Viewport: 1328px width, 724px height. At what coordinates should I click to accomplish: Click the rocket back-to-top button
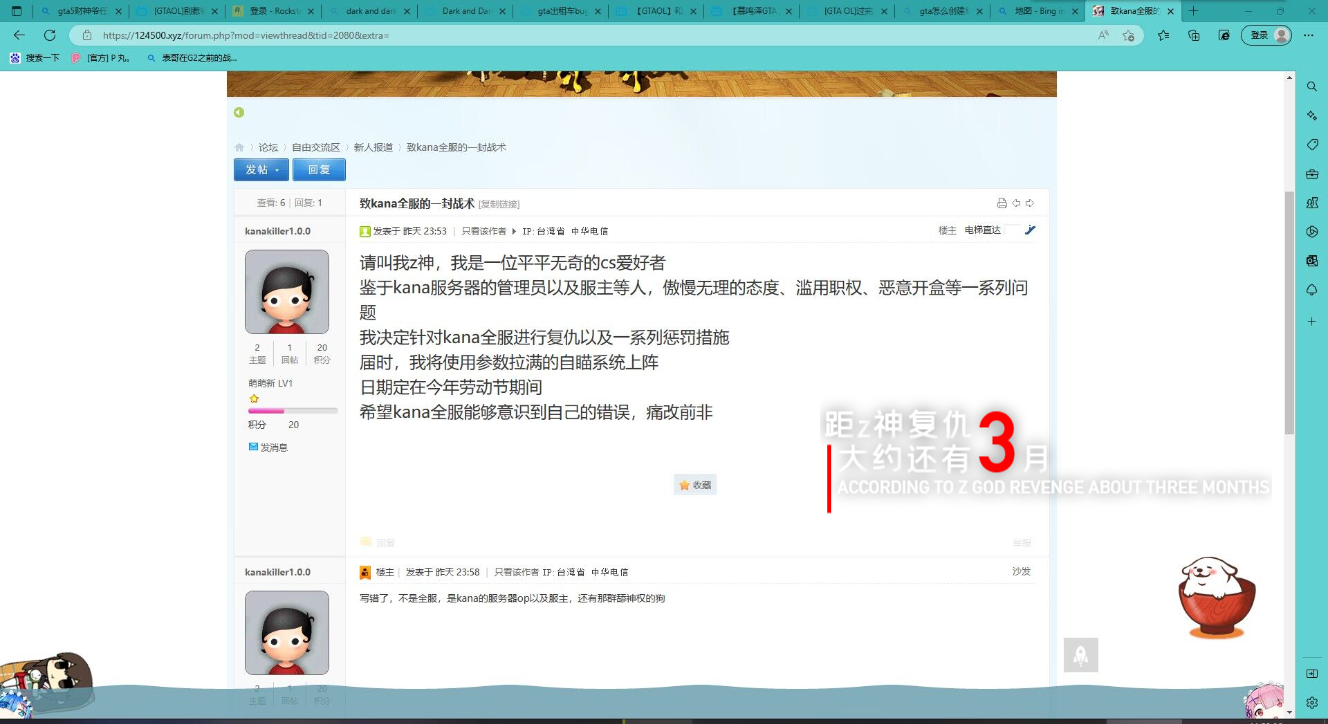[x=1080, y=655]
